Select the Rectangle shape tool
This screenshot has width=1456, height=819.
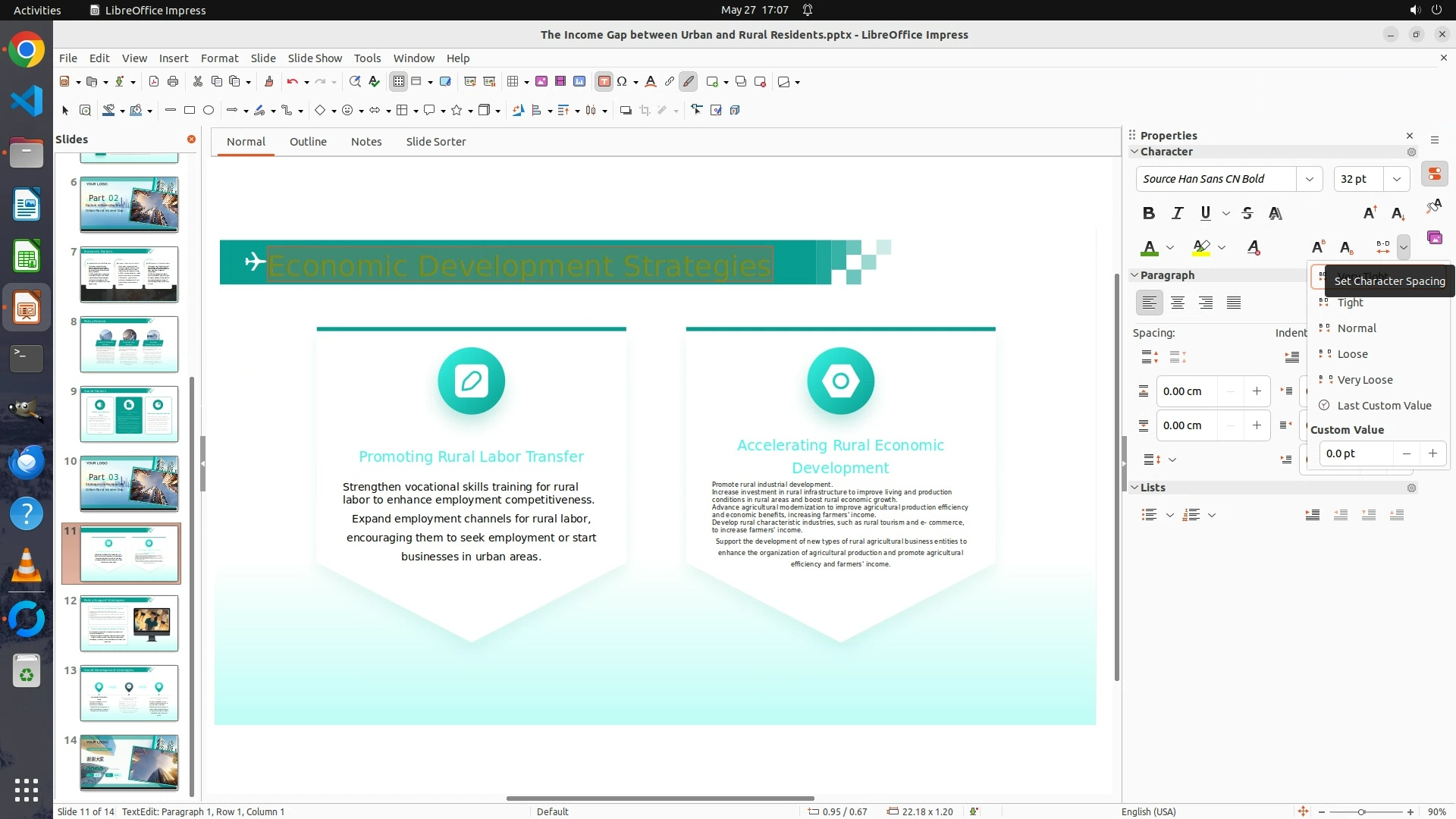[x=190, y=111]
